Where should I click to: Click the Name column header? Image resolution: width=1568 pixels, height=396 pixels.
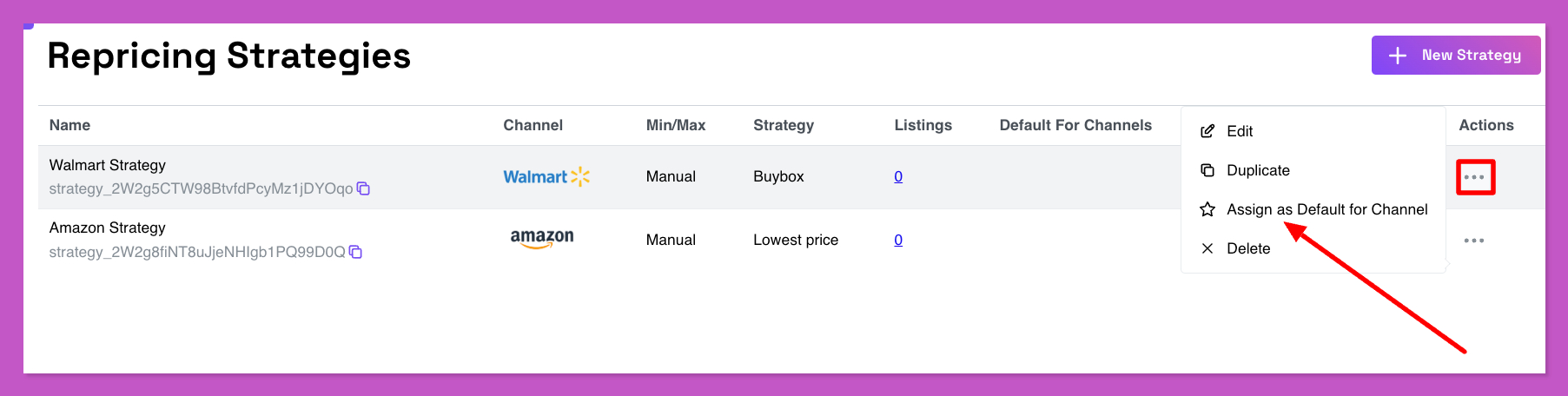point(69,125)
